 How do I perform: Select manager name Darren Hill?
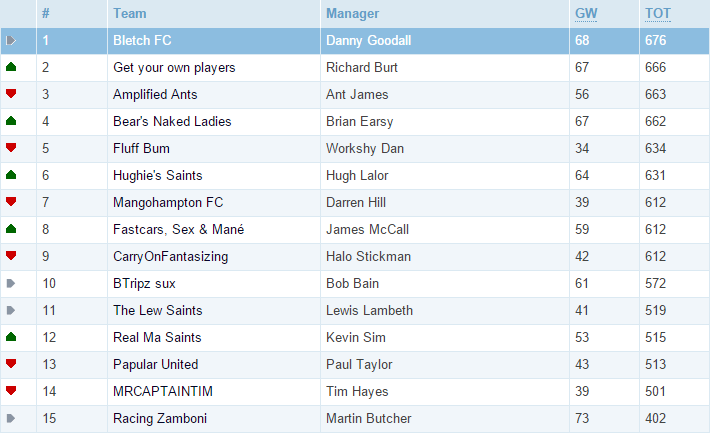pyautogui.click(x=356, y=202)
